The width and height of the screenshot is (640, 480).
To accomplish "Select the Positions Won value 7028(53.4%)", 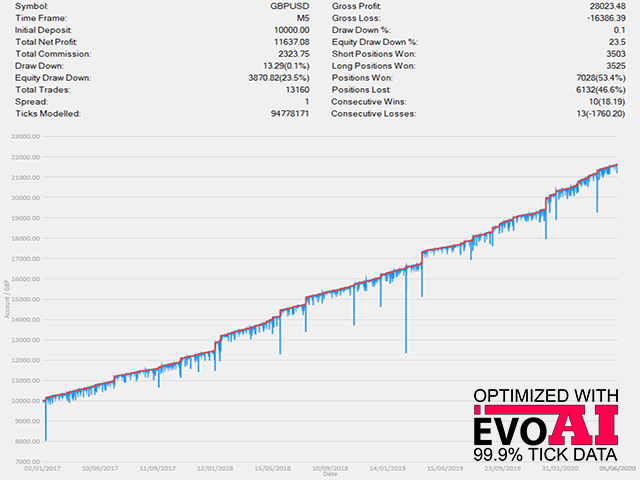I will 601,78.
